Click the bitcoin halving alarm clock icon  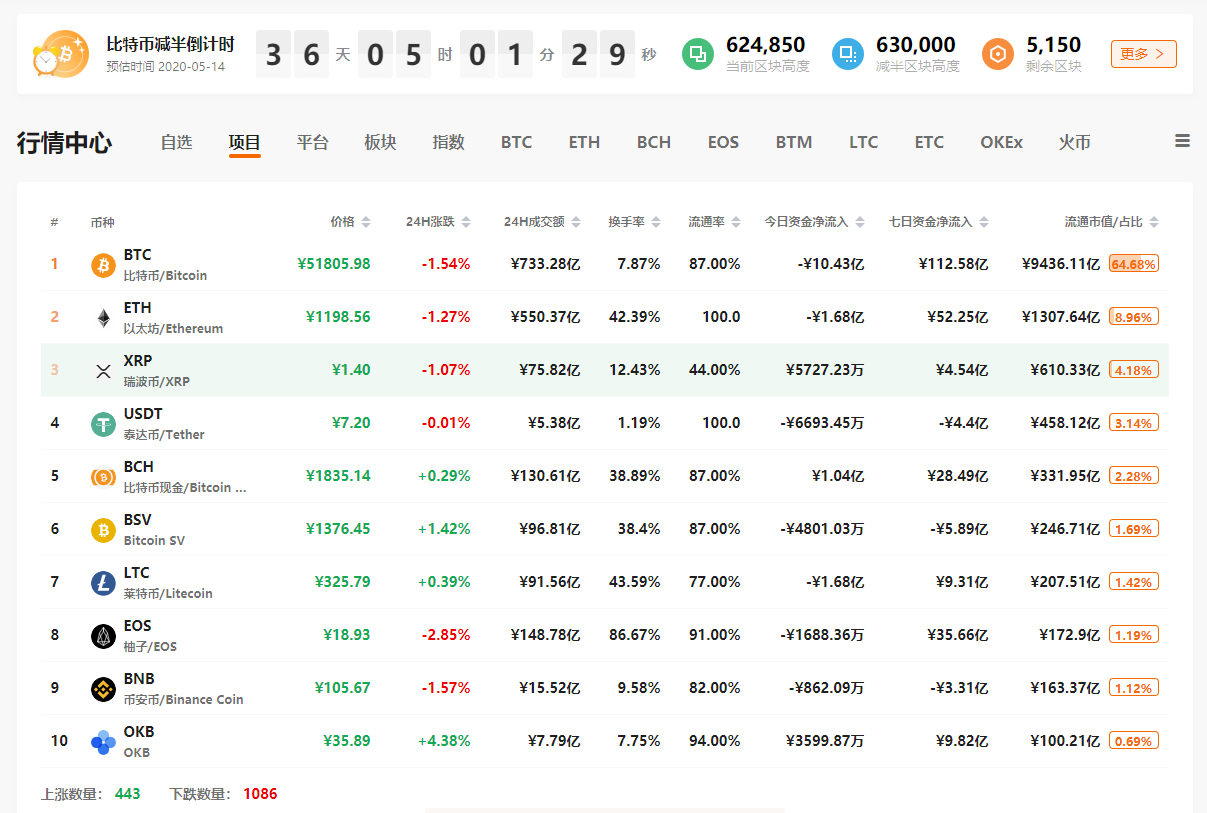pyautogui.click(x=61, y=54)
